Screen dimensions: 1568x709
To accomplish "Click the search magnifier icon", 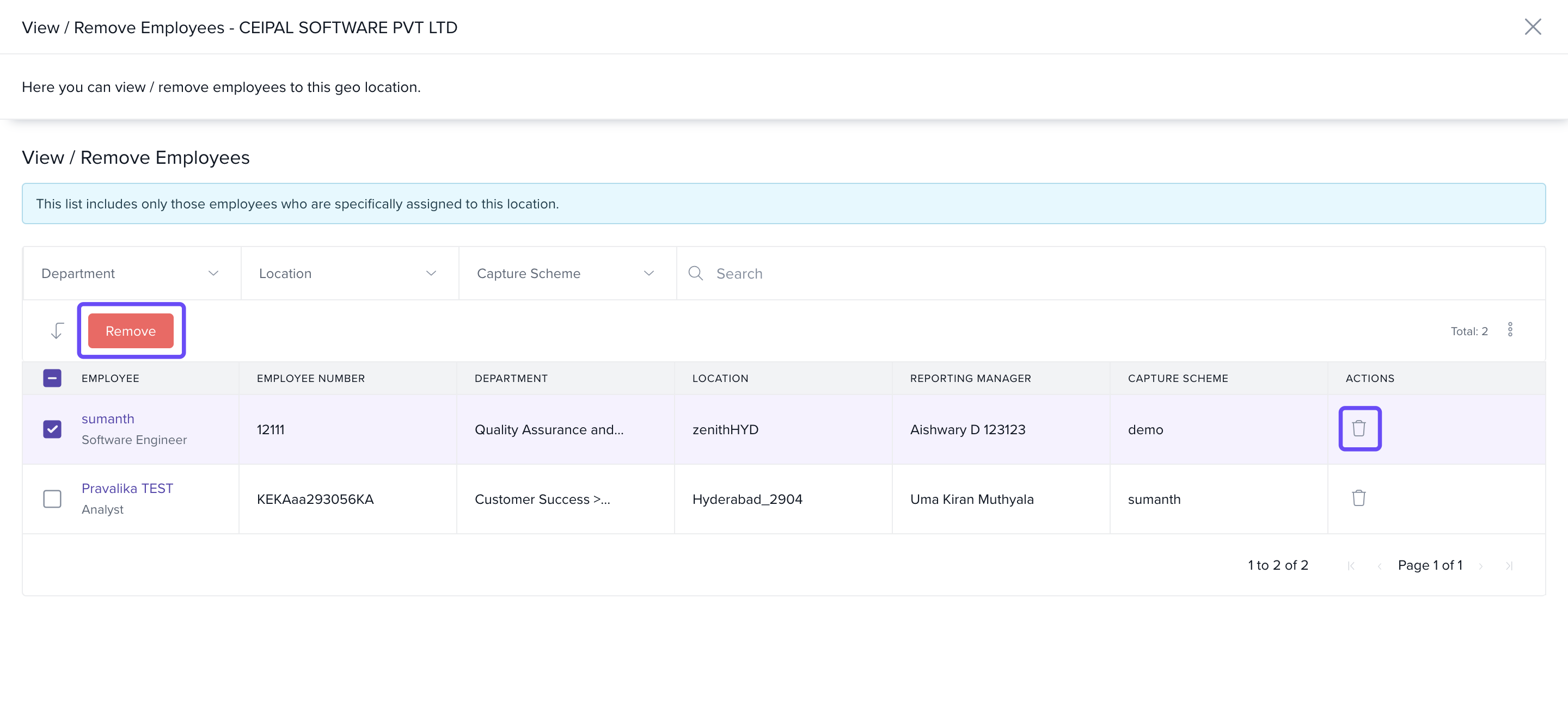I will click(695, 273).
